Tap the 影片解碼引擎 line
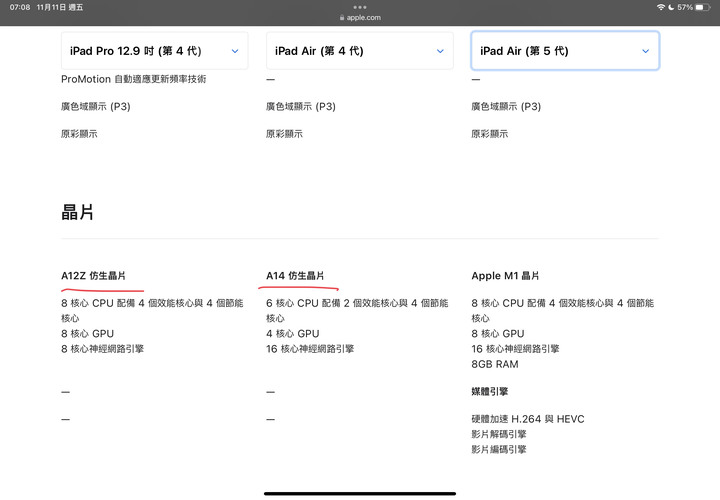Screen dimensions: 720x500 pyautogui.click(x=499, y=434)
